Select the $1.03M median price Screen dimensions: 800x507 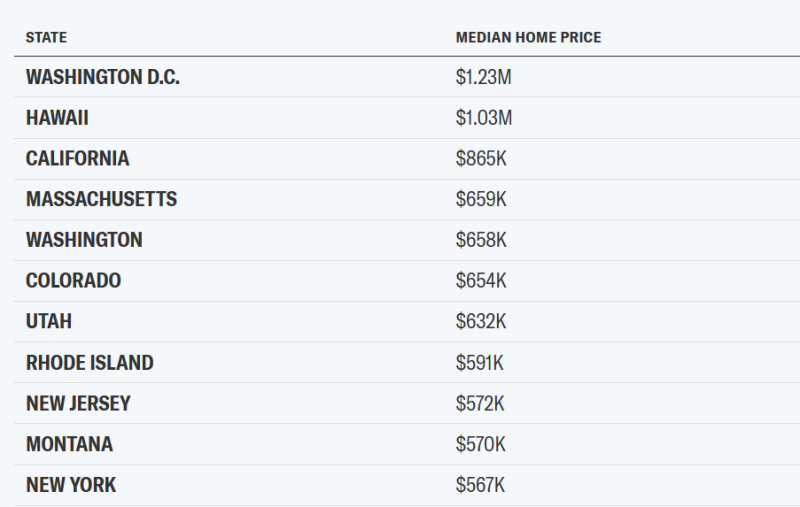484,118
